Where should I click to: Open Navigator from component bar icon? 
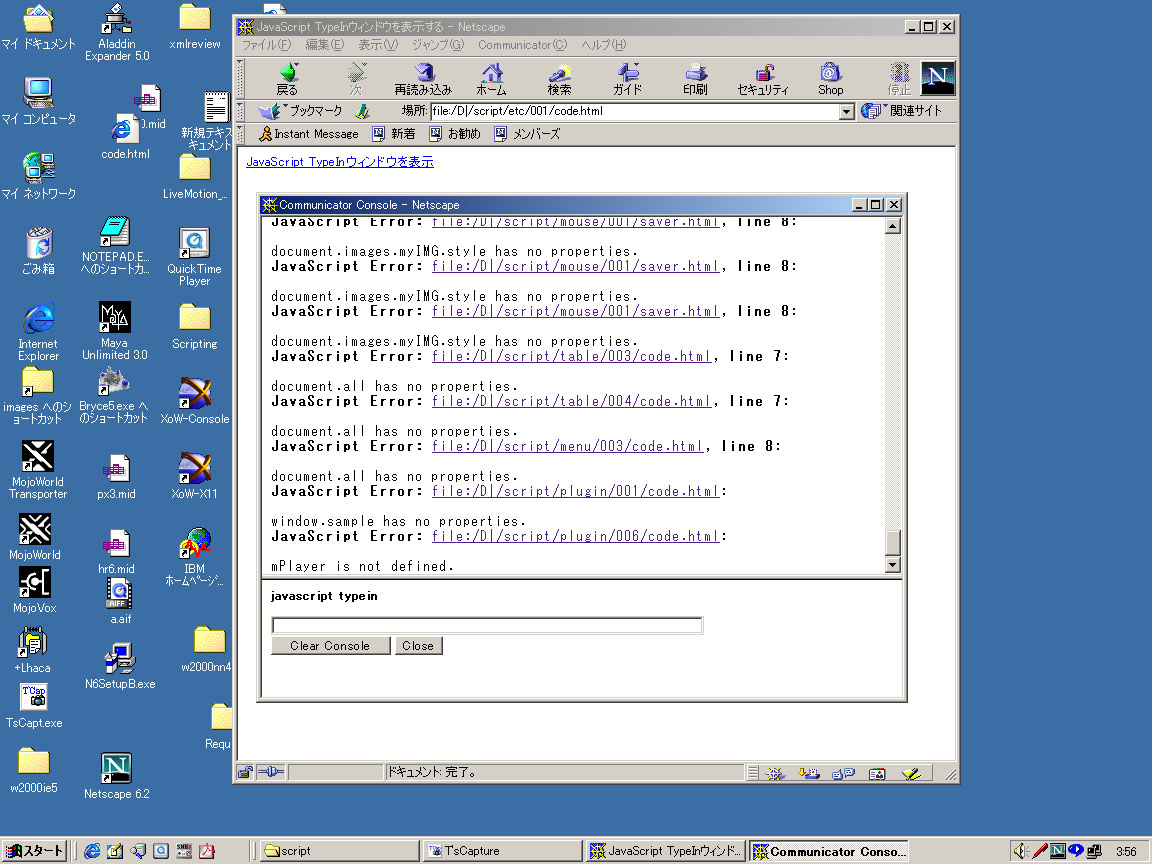point(774,773)
